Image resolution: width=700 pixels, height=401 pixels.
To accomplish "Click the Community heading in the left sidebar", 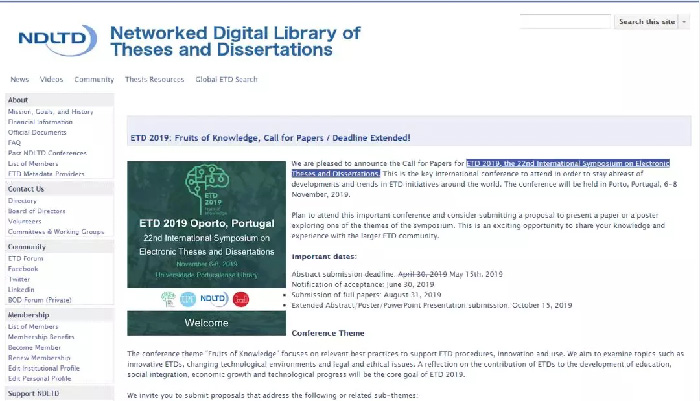I will 60,246.
